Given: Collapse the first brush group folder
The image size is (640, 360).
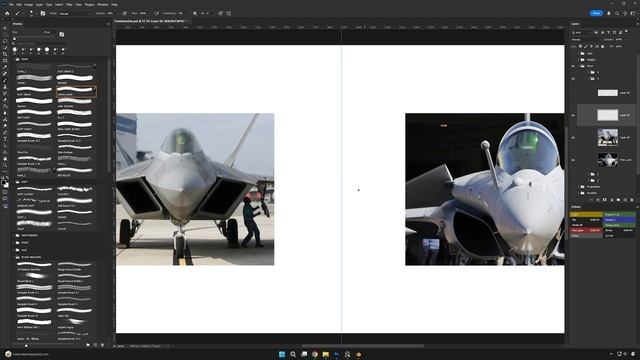Looking at the screenshot, I should 18,59.
